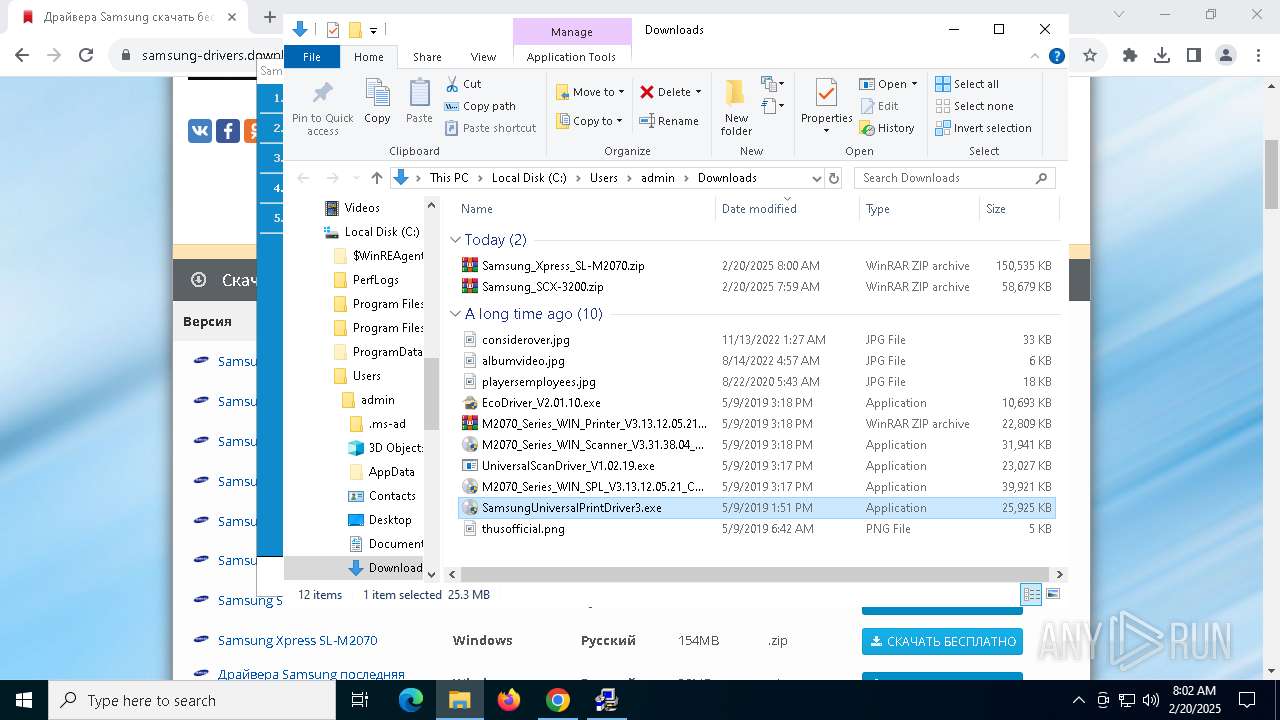Open the Move to dropdown
Screen dimensions: 1280x720
tap(590, 92)
